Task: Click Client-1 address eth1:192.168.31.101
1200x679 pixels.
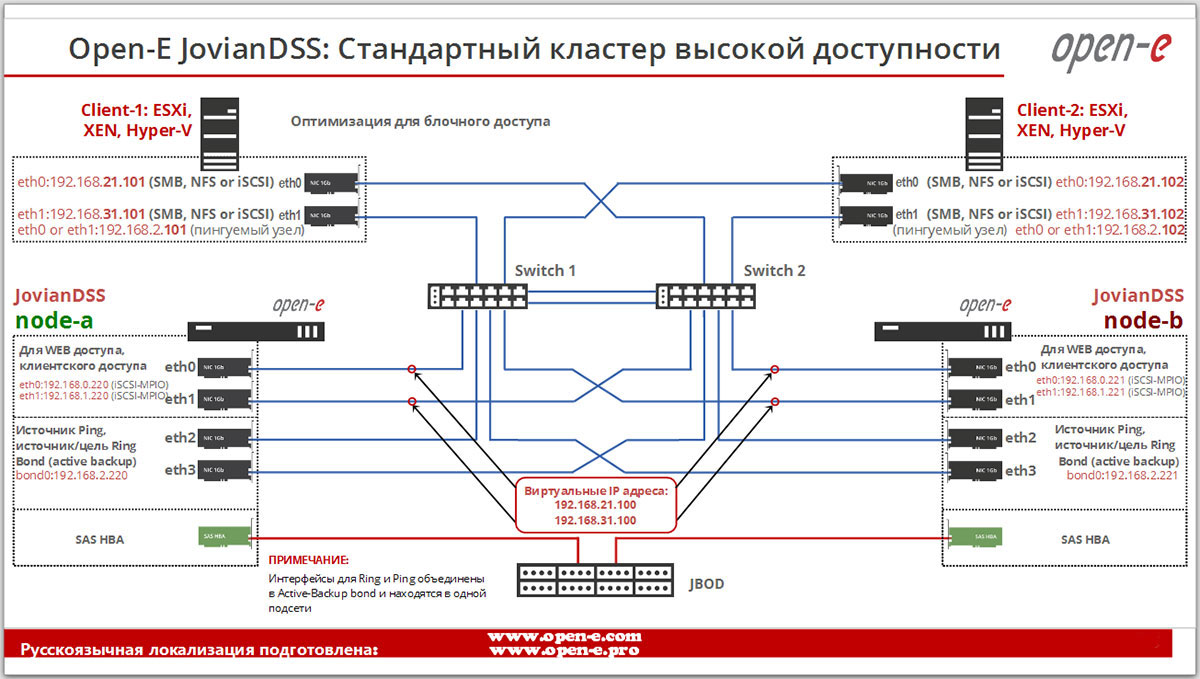Action: point(81,214)
